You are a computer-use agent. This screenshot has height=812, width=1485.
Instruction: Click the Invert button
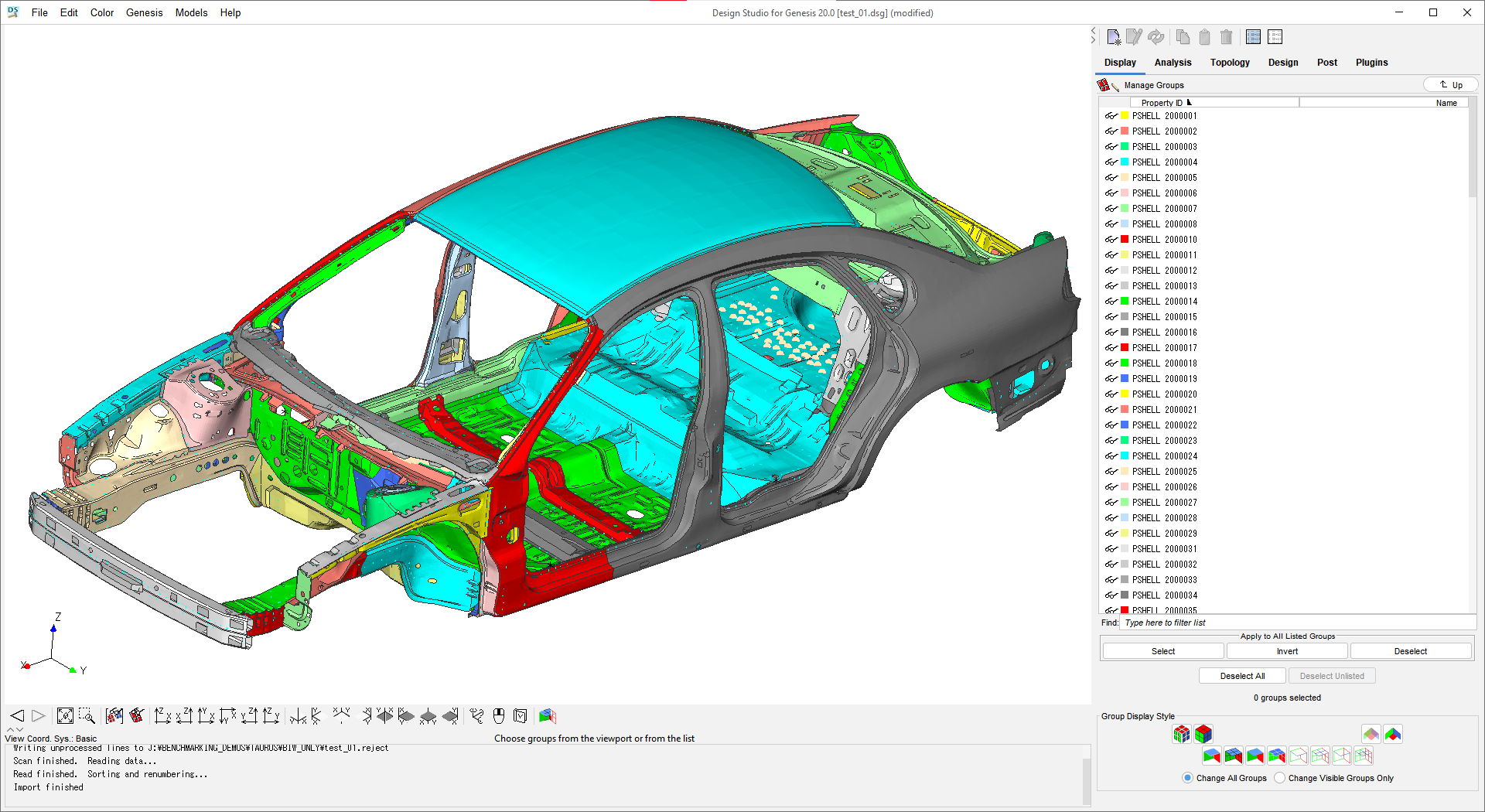(x=1287, y=651)
